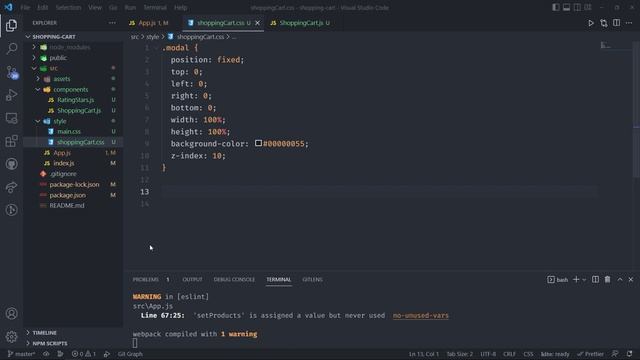The image size is (640, 360).
Task: Open notifications bell in status bar
Action: (630, 354)
